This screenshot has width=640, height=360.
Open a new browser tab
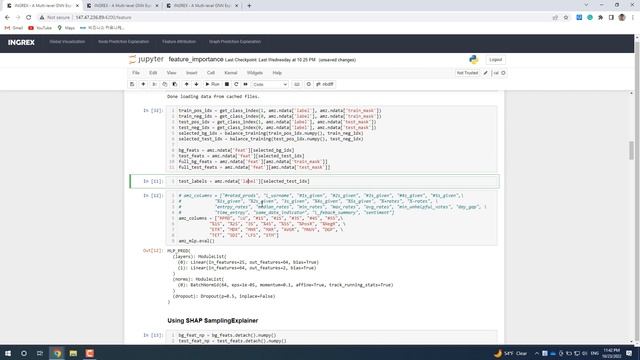tap(249, 6)
